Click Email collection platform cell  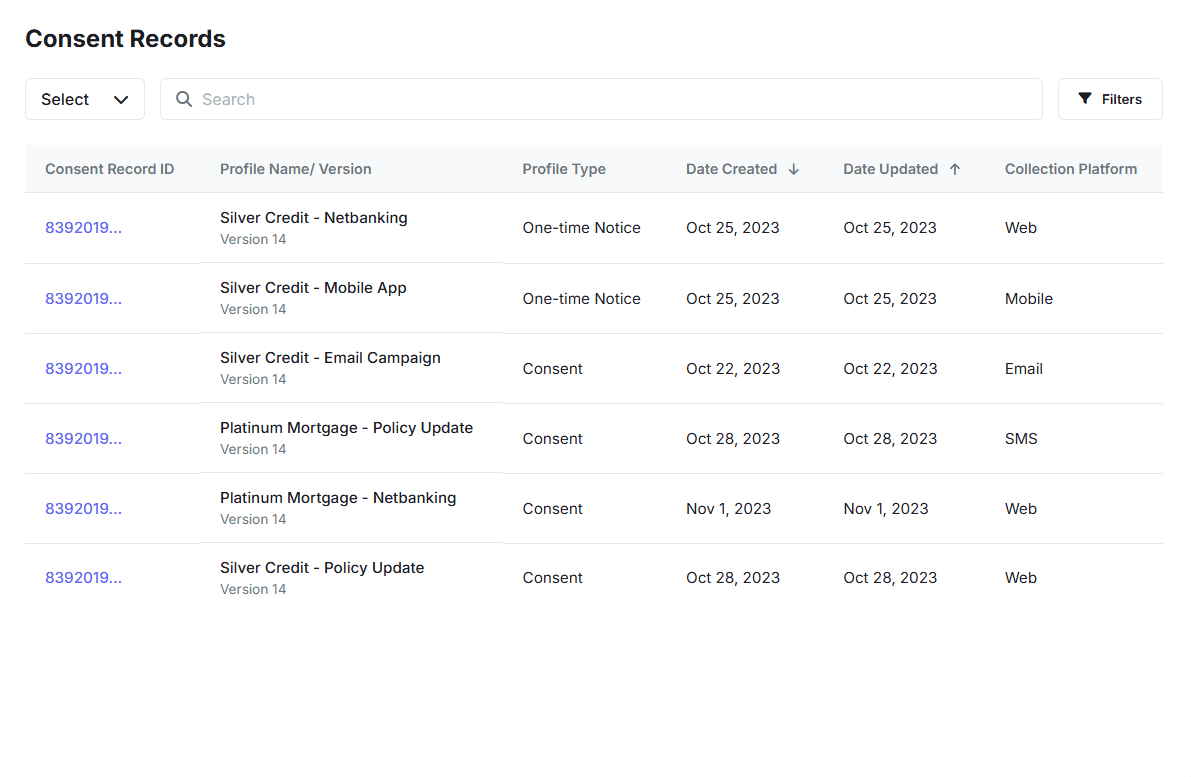(1023, 368)
